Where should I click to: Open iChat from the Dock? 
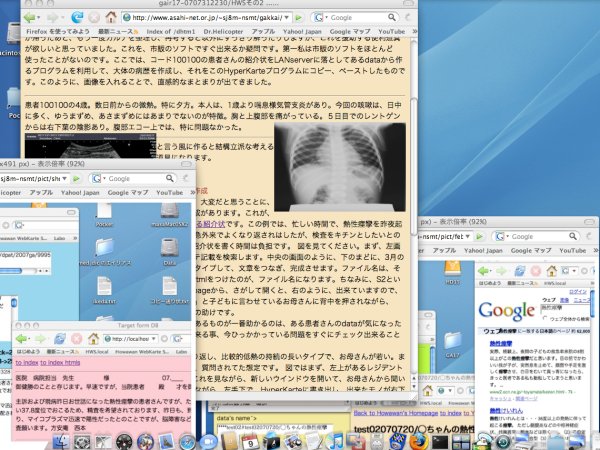click(x=209, y=442)
